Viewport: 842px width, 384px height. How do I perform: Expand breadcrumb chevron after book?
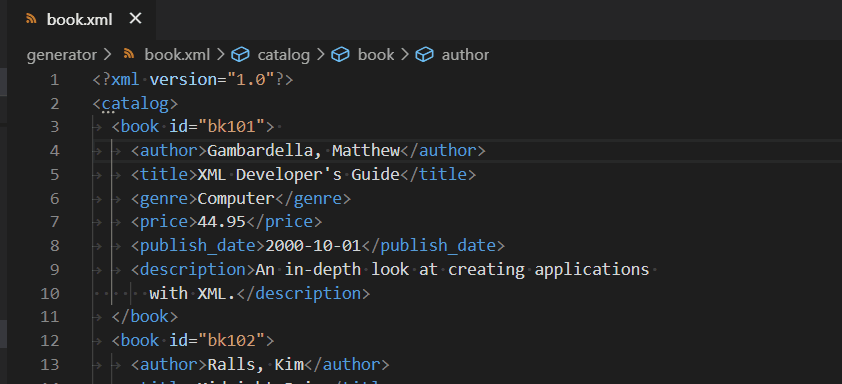(x=405, y=55)
